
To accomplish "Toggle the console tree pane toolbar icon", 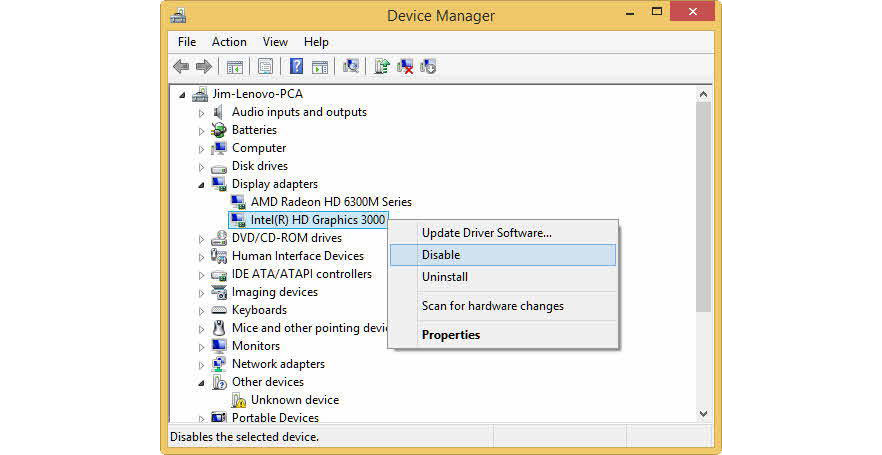I will pyautogui.click(x=234, y=67).
